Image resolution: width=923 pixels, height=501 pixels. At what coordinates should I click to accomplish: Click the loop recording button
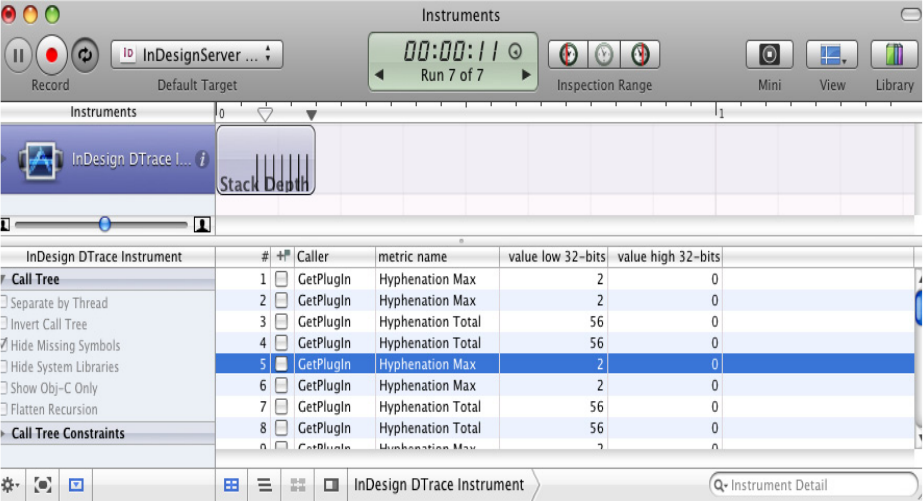coord(83,54)
